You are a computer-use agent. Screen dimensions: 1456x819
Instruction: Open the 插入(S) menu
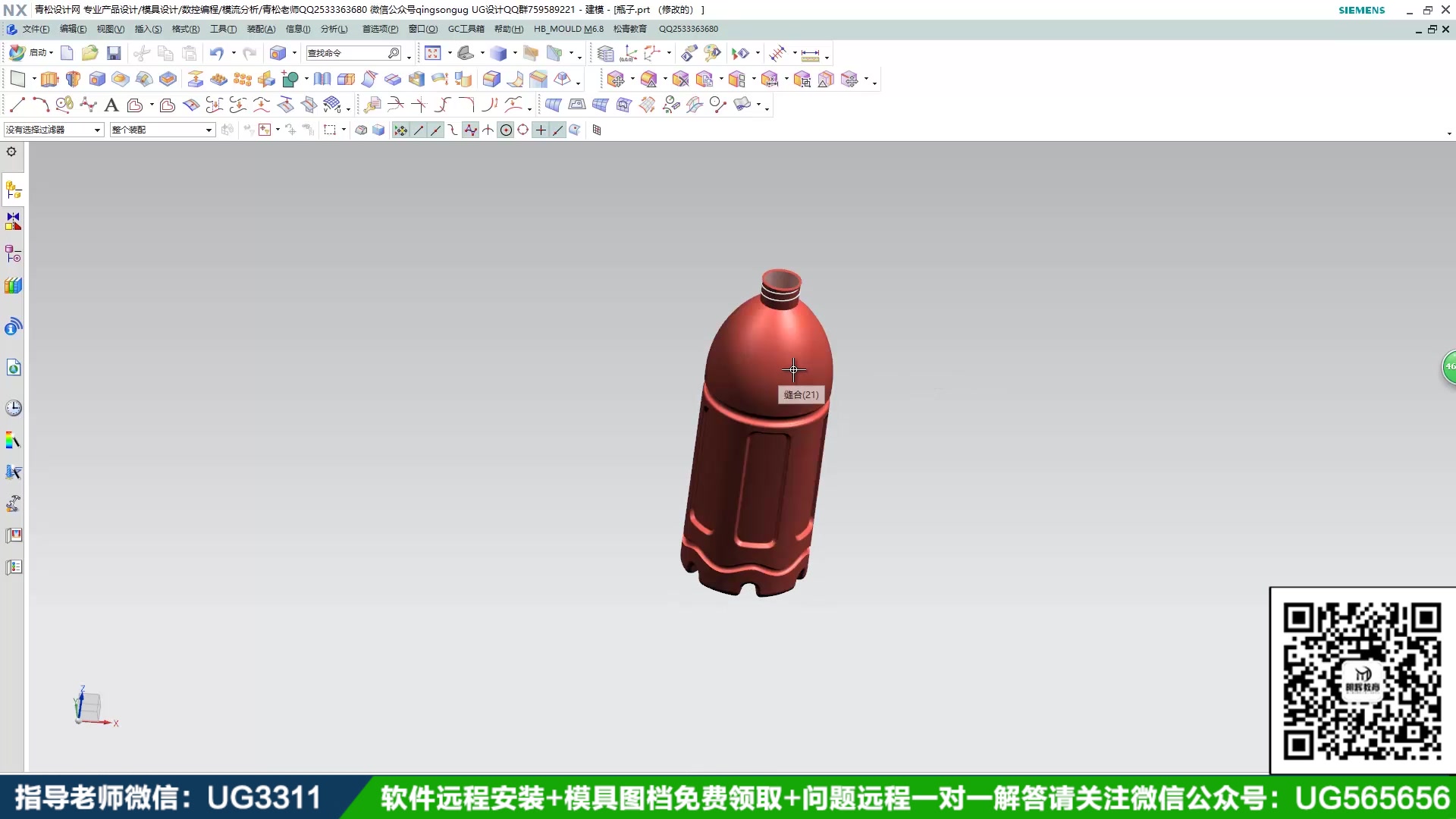point(148,29)
